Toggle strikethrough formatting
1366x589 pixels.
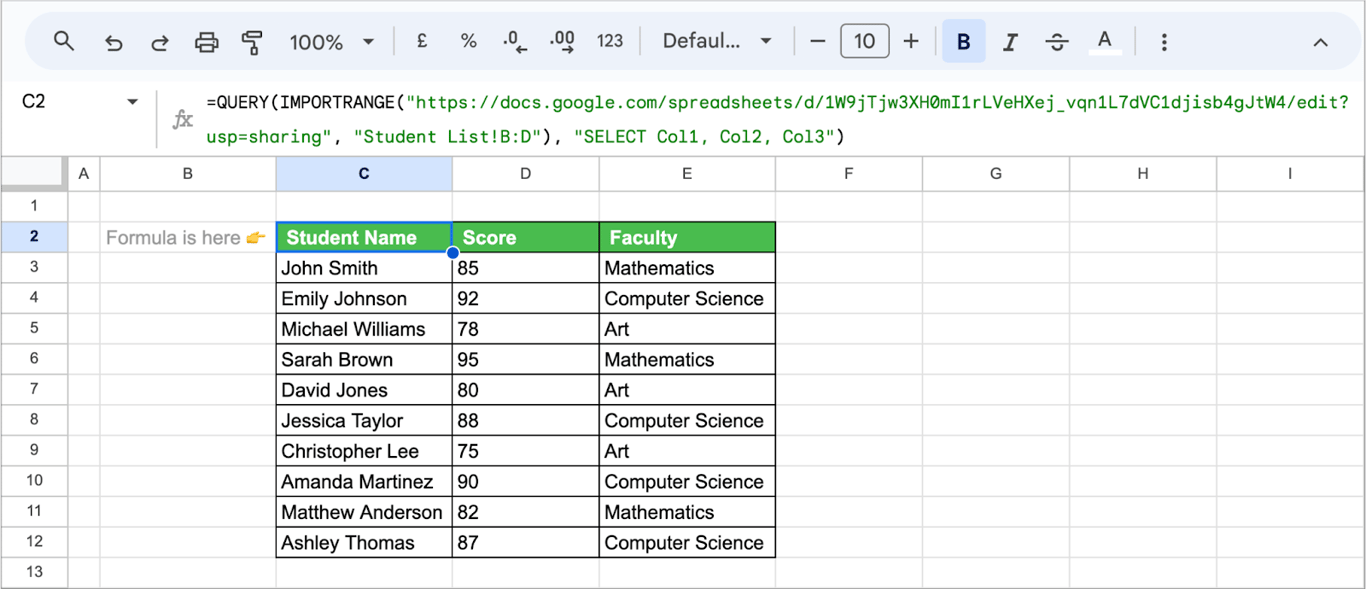coord(1057,42)
